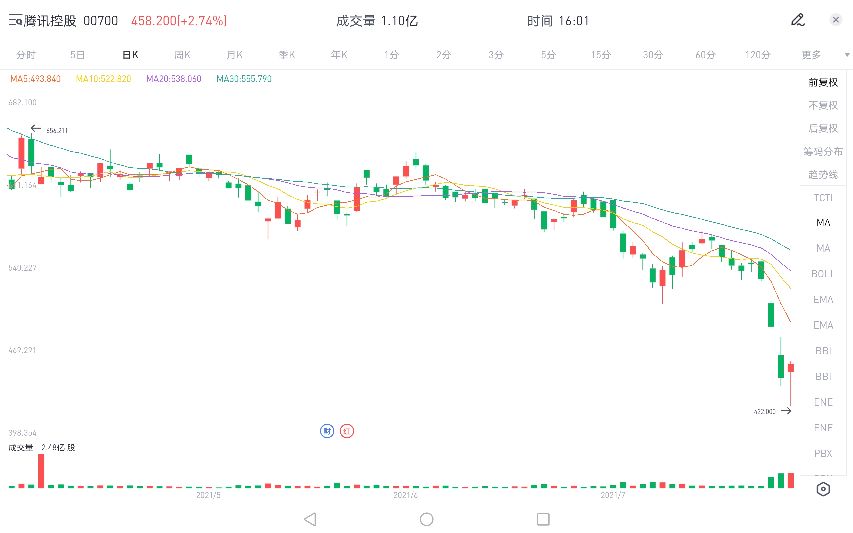Tap the 成交量 2.78亿股 volume pane label

42,448
